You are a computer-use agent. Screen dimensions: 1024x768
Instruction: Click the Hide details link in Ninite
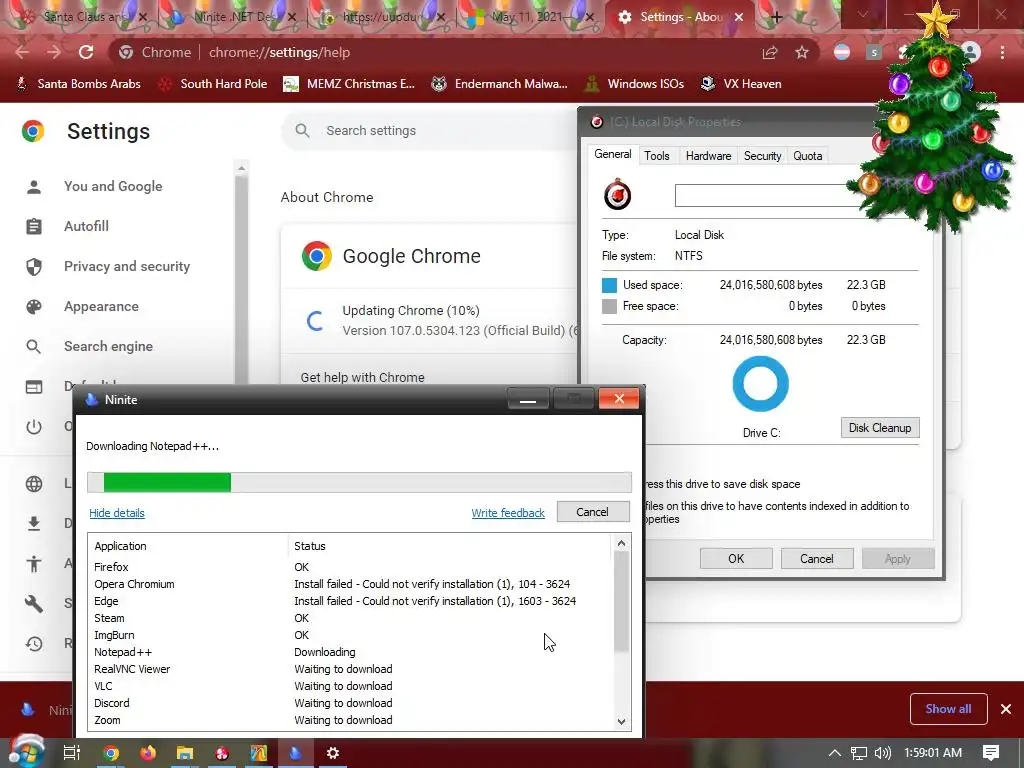click(x=117, y=513)
